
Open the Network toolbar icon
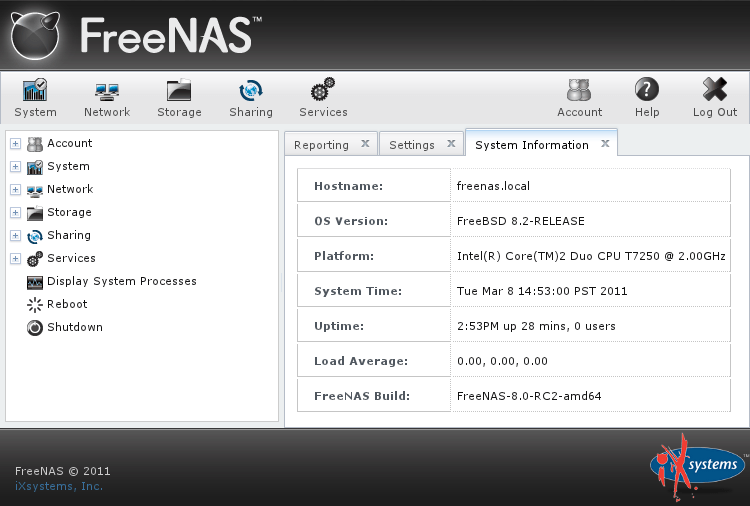pyautogui.click(x=107, y=91)
